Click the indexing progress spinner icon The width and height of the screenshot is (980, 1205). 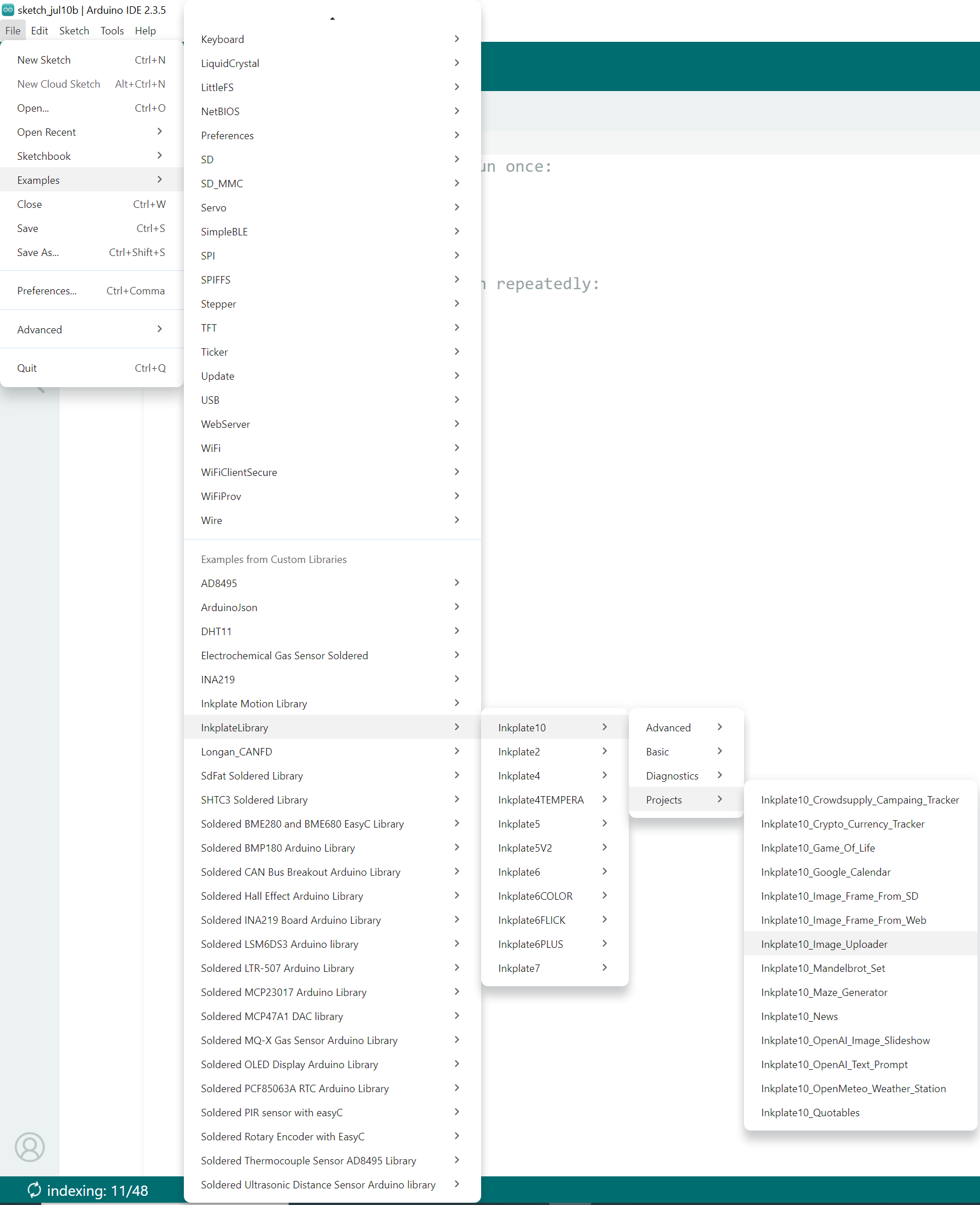point(34,1190)
